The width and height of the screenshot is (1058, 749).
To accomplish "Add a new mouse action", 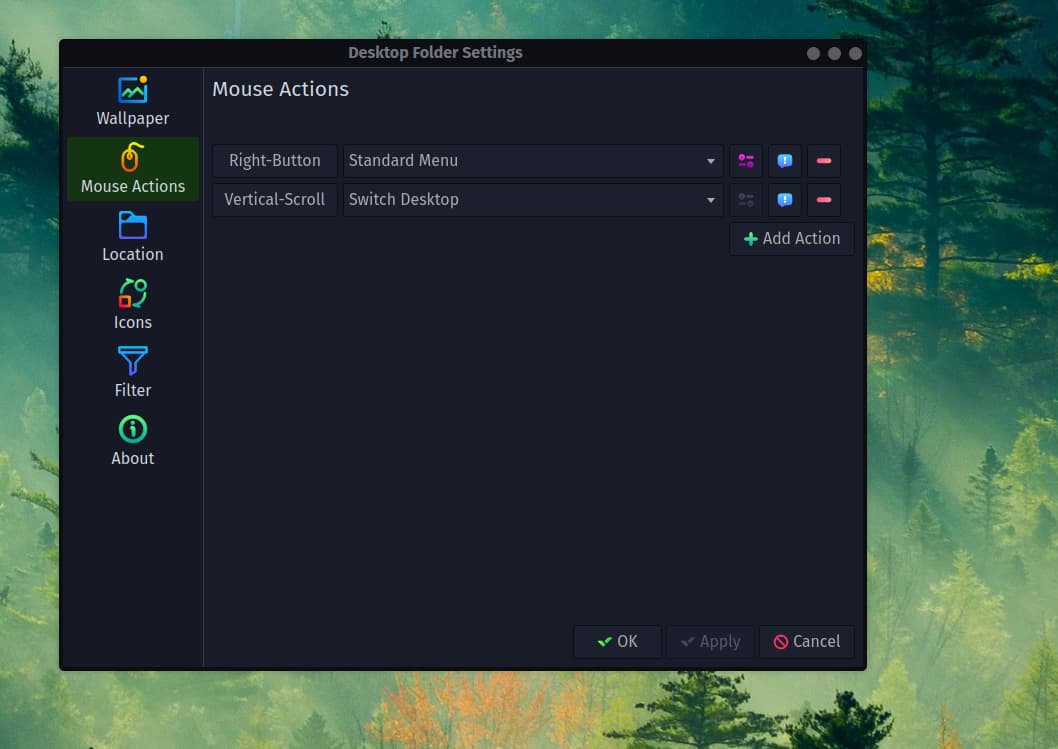I will (791, 239).
